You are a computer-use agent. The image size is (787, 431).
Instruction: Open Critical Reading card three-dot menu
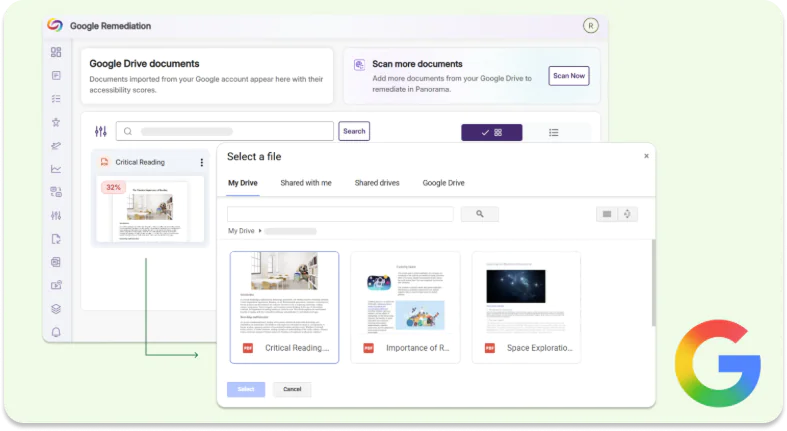point(201,163)
